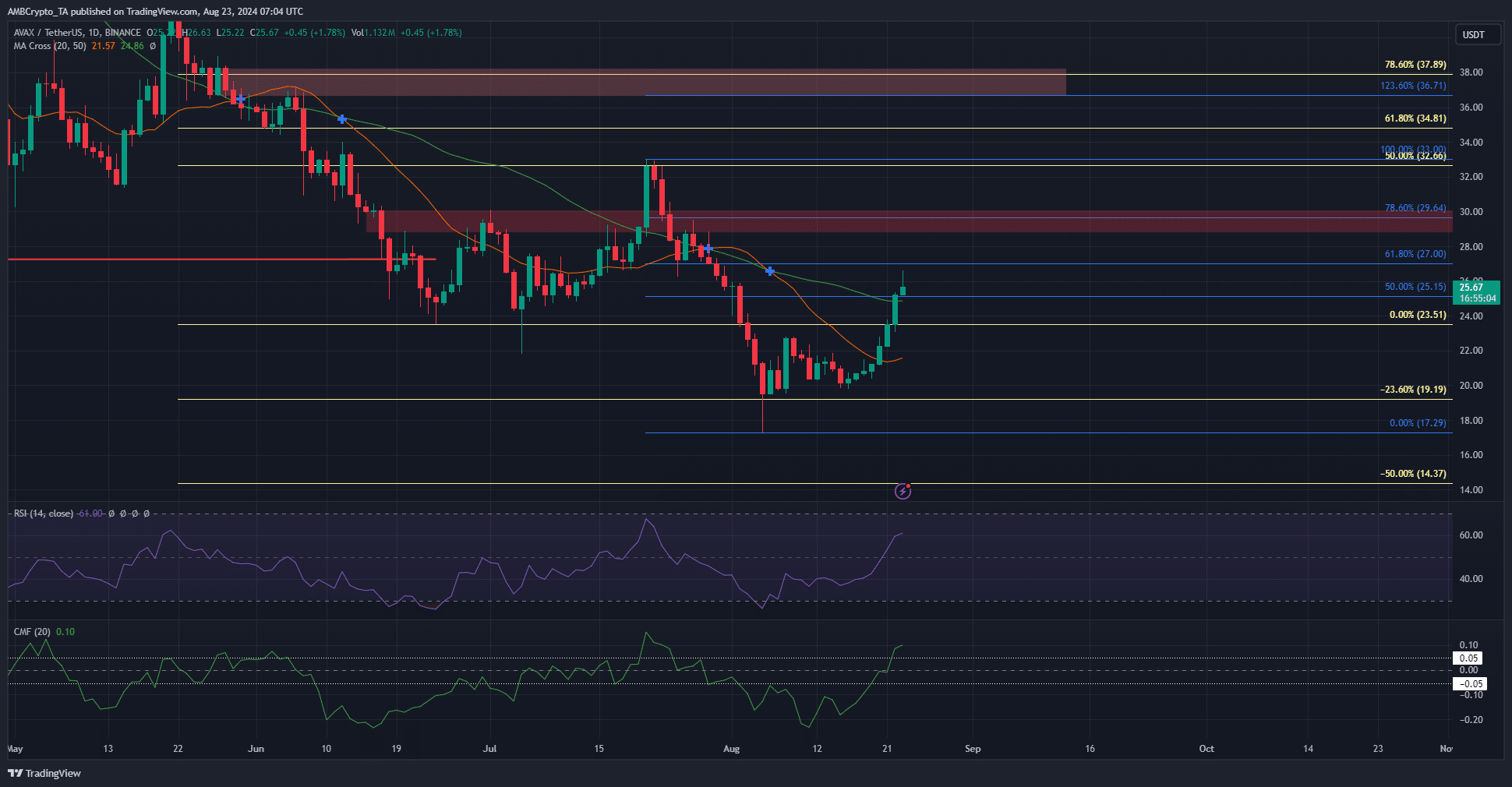Click the 78.60% (37.89) Fibonacci label
1512x787 pixels.
point(1415,65)
